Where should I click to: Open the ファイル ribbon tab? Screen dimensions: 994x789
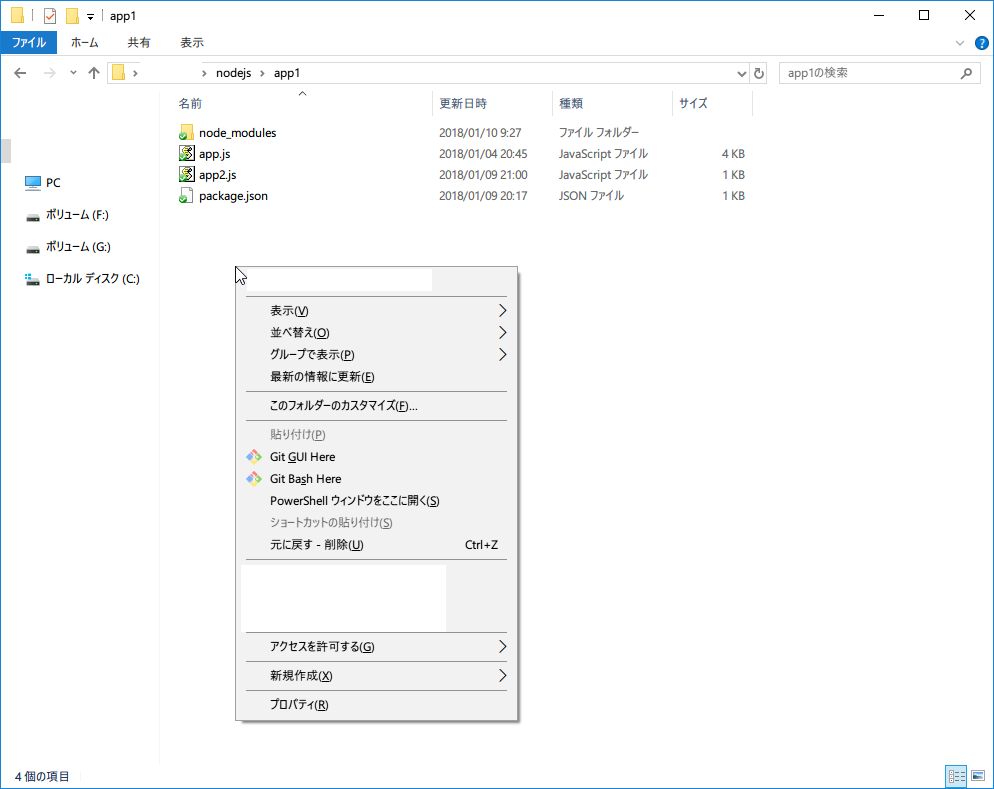28,43
